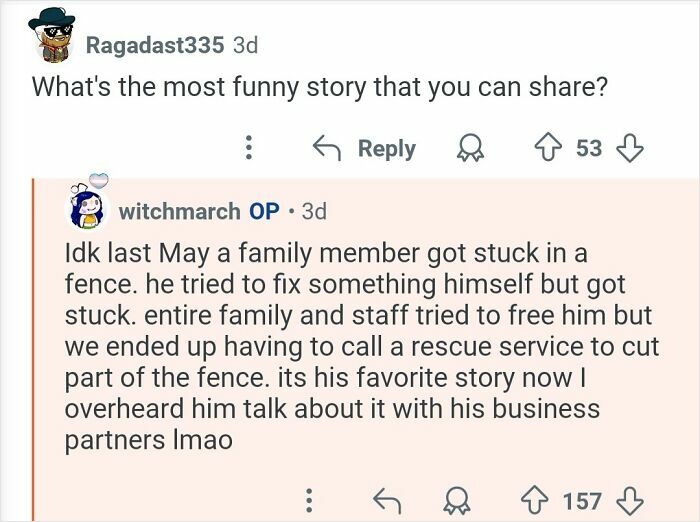Viewport: 700px width, 522px height.
Task: Click the 3d timestamp on witchmarch's reply
Action: (x=312, y=211)
